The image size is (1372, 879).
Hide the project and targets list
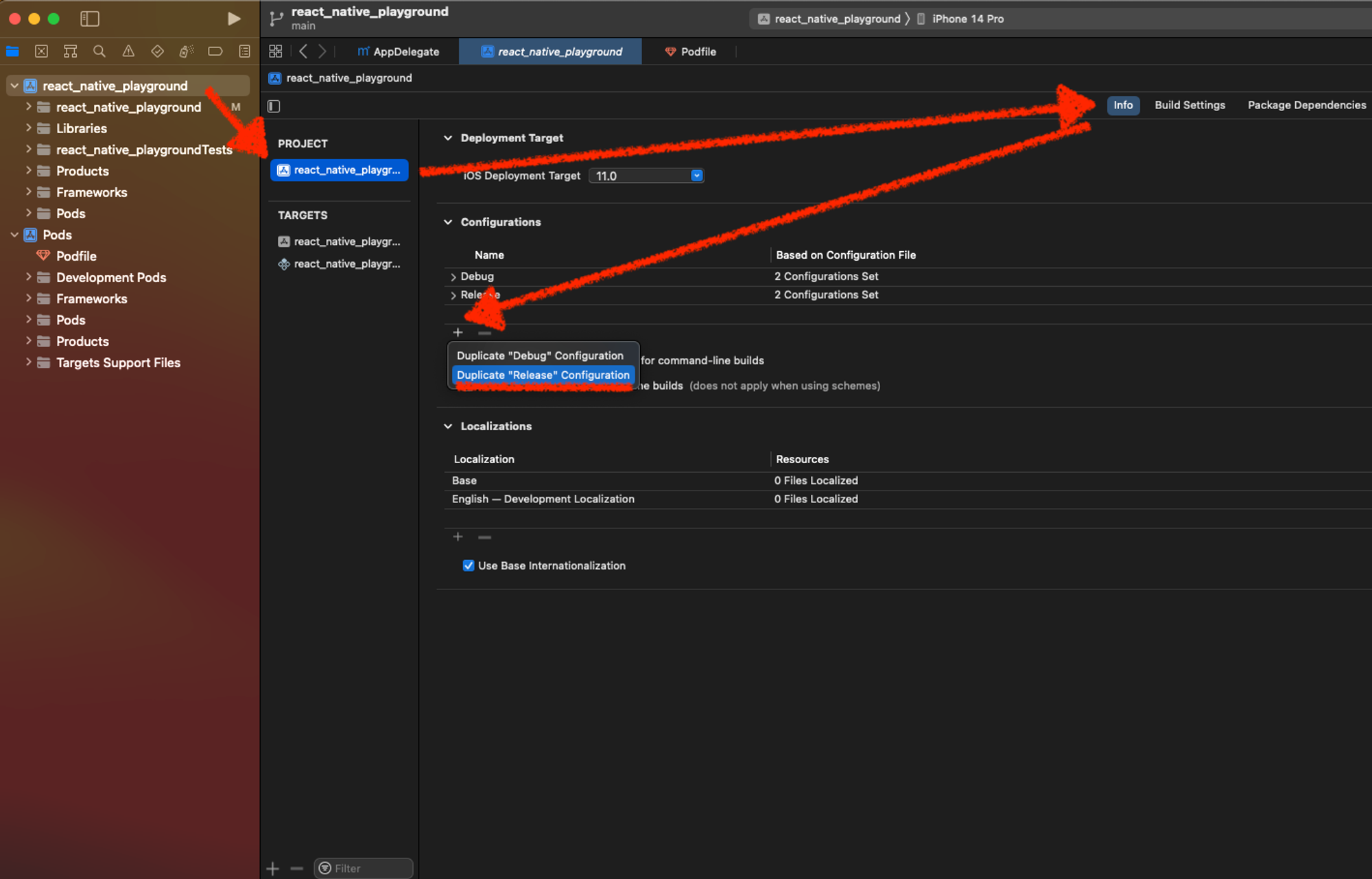274,106
